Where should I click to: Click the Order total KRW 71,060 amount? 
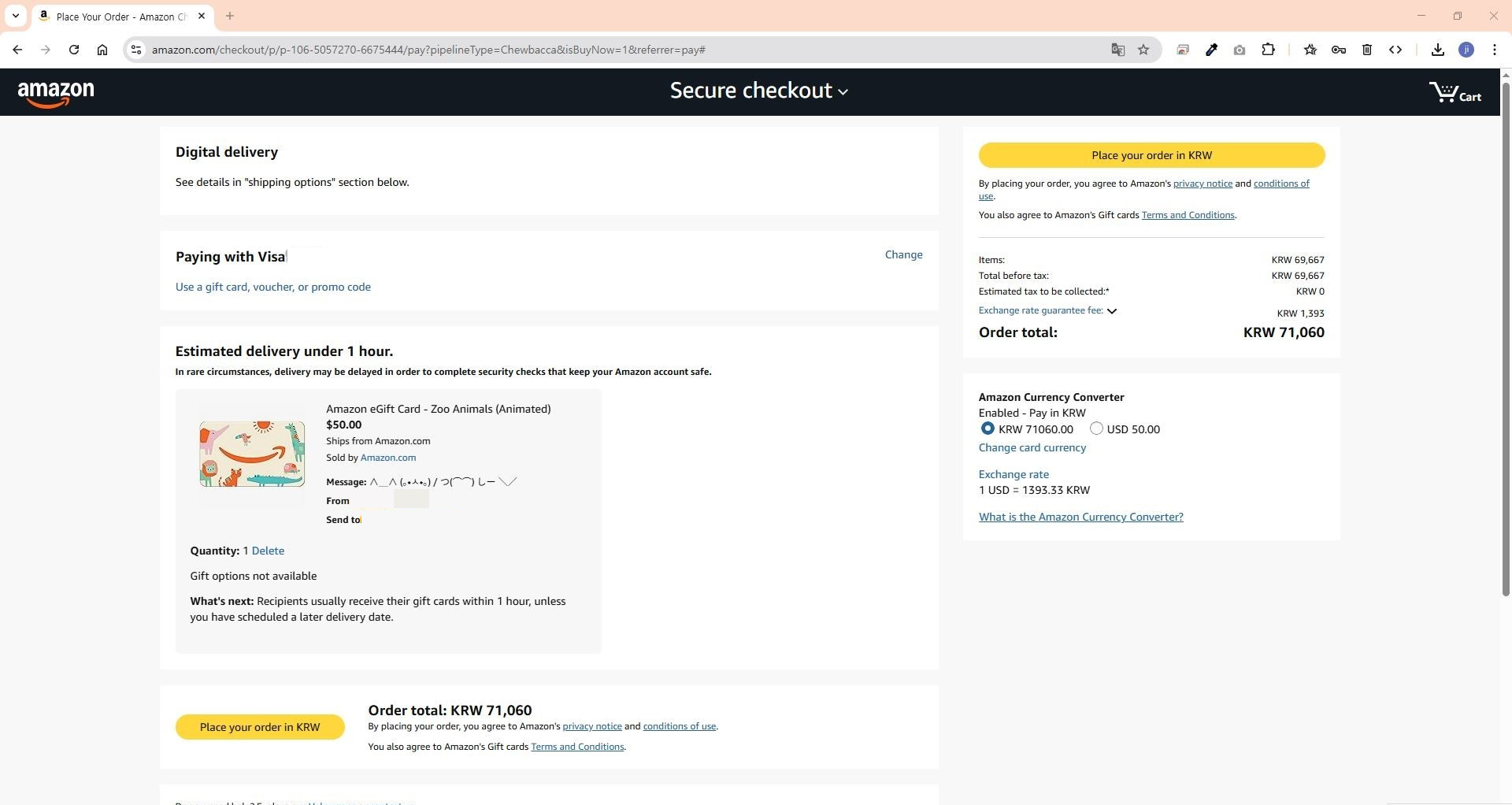click(1283, 332)
